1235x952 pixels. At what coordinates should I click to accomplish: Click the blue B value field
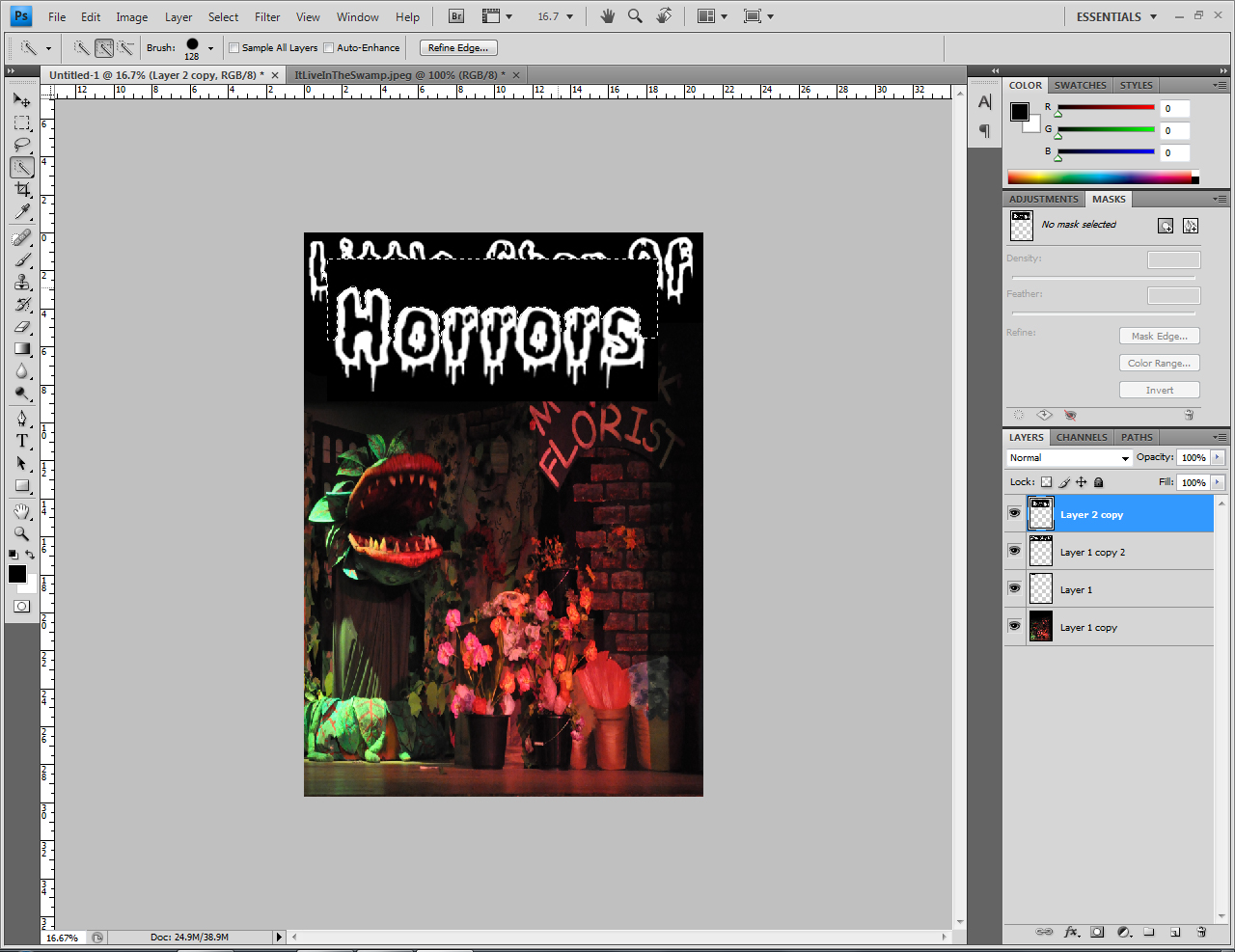pos(1174,152)
